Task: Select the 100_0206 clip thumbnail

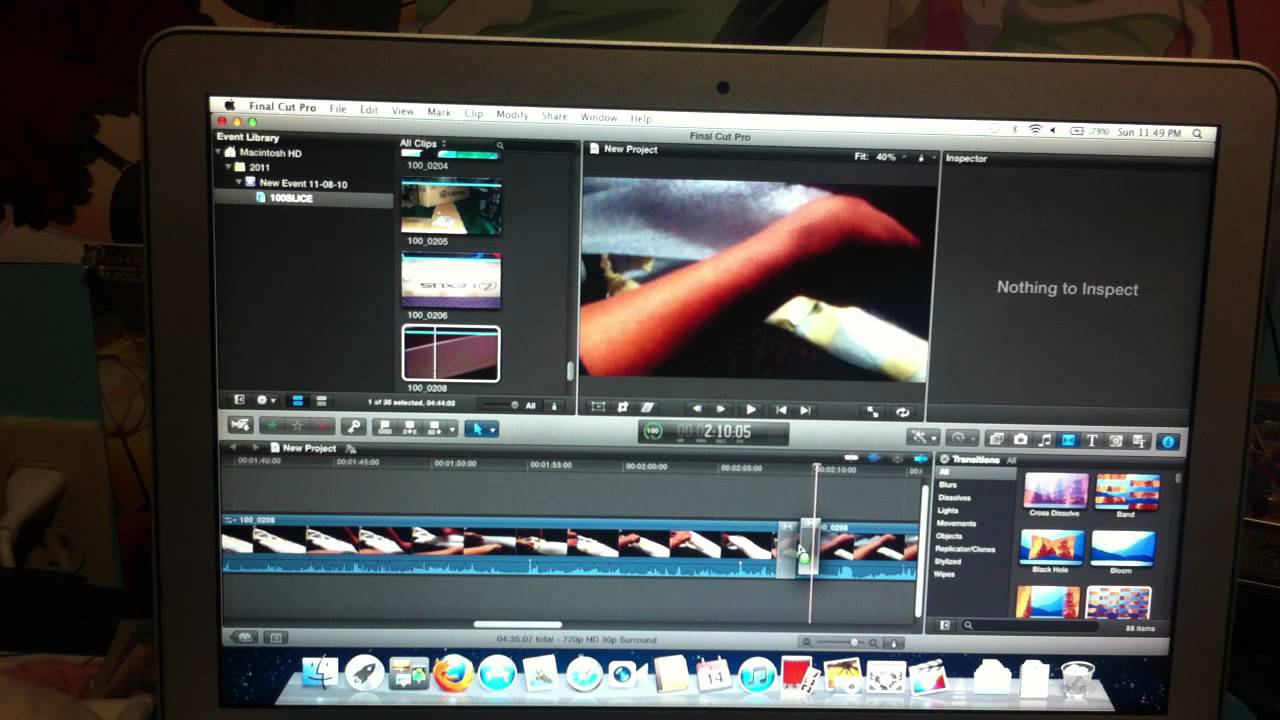Action: click(x=451, y=281)
